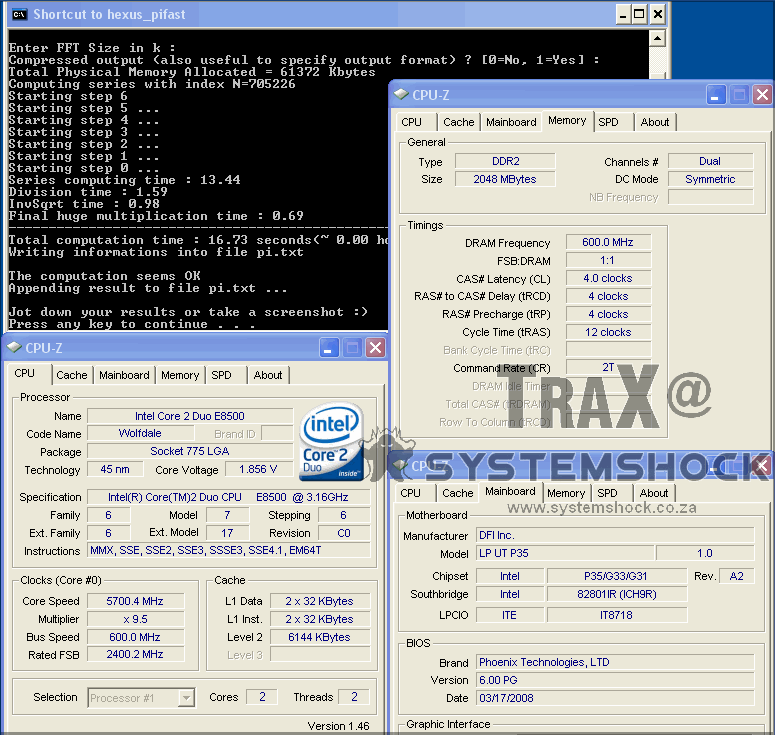The height and width of the screenshot is (735, 775).
Task: Click the Intel Core 2 Duo E8500 name field
Action: tap(190, 416)
